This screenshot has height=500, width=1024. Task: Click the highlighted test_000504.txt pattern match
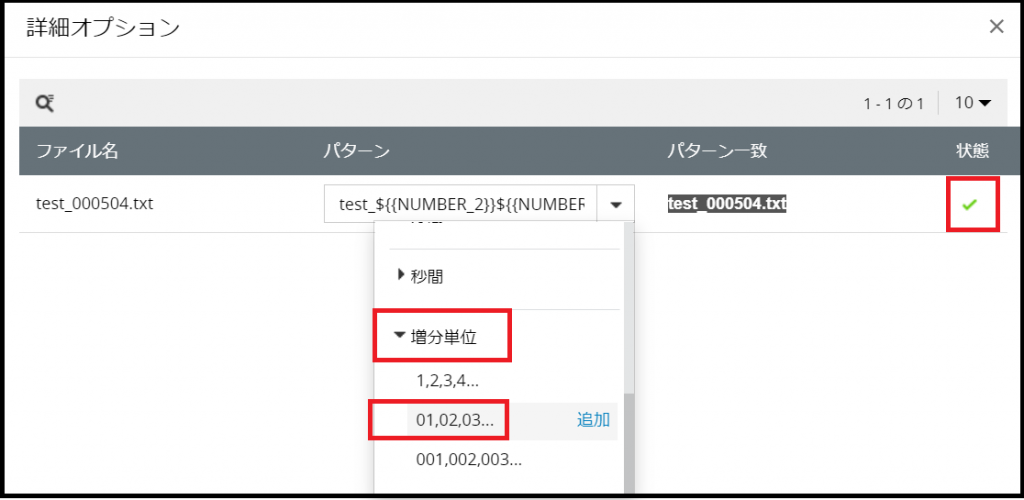click(727, 204)
